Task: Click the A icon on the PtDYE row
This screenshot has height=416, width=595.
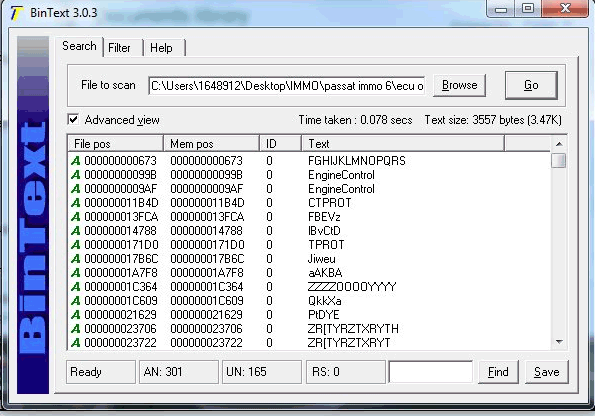Action: pos(76,315)
